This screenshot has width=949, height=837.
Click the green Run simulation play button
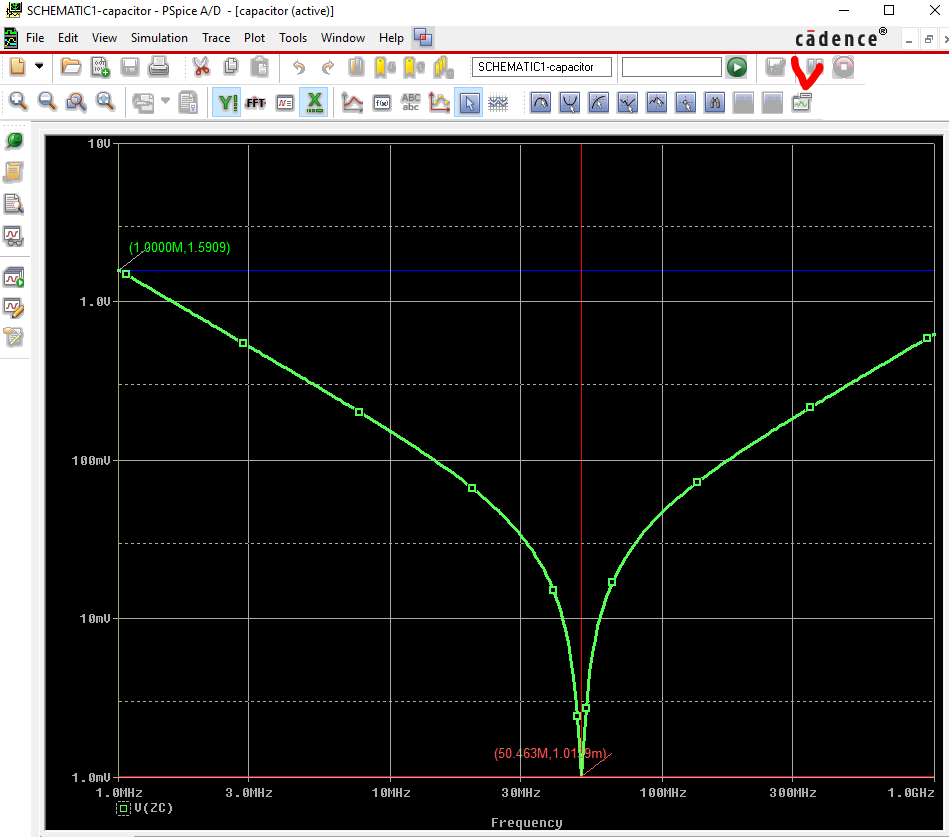[x=737, y=67]
